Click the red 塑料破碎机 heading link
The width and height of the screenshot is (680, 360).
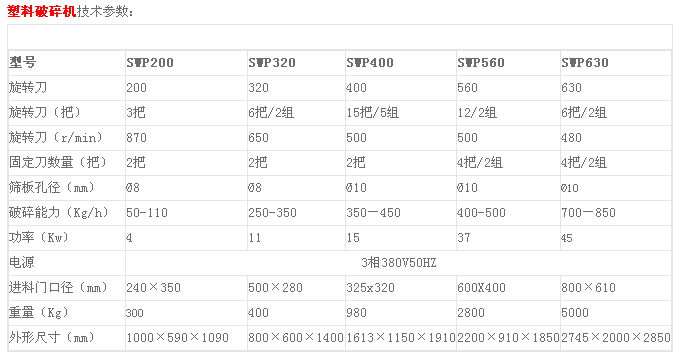(42, 12)
